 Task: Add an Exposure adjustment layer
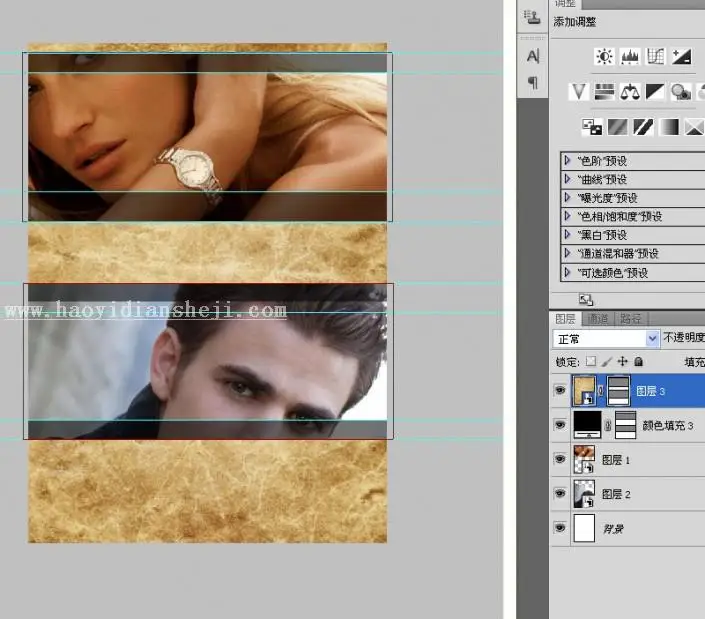coord(681,57)
